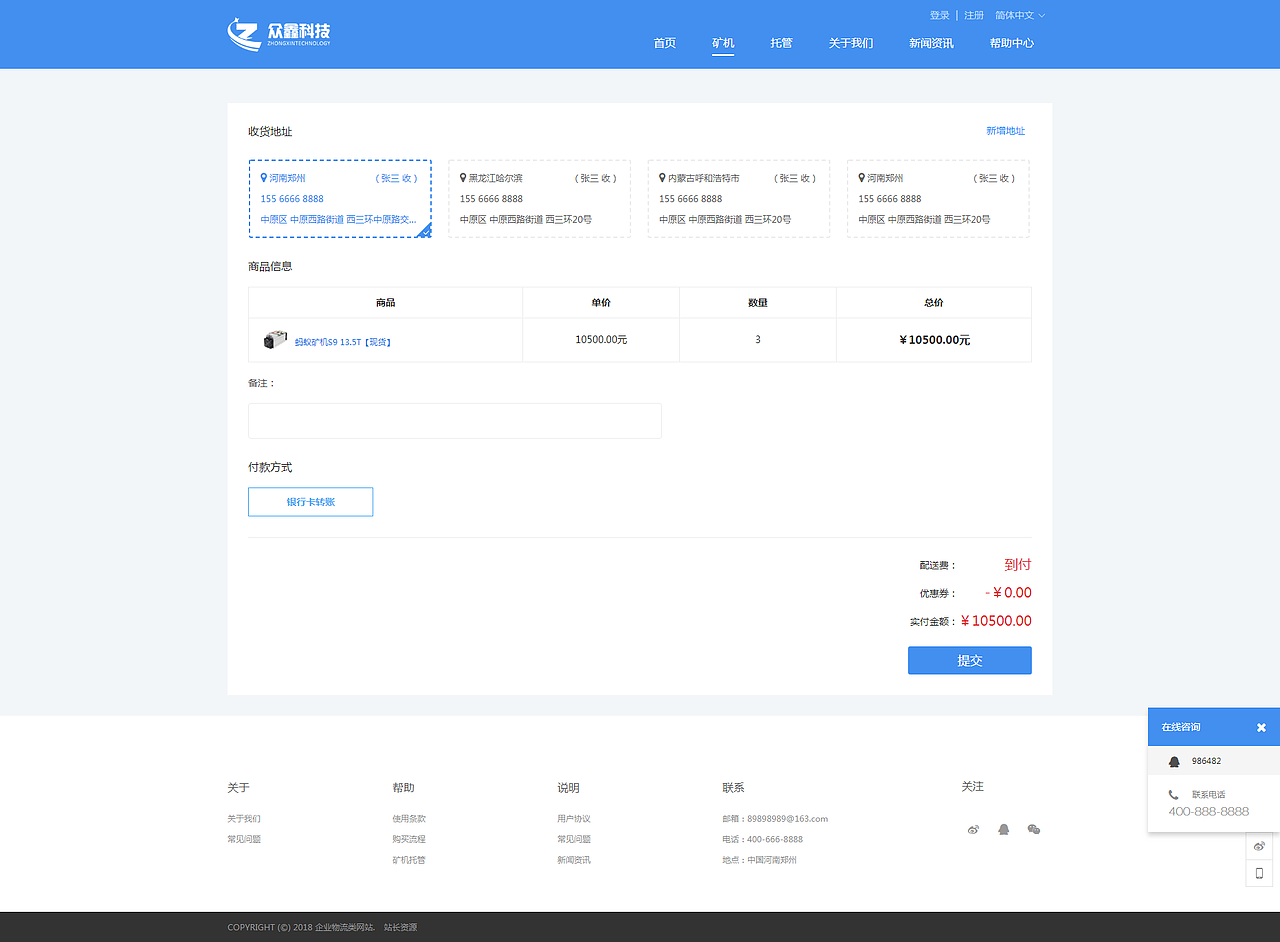Open 新闻资讯 in the top navigation
This screenshot has width=1280, height=942.
tap(931, 43)
